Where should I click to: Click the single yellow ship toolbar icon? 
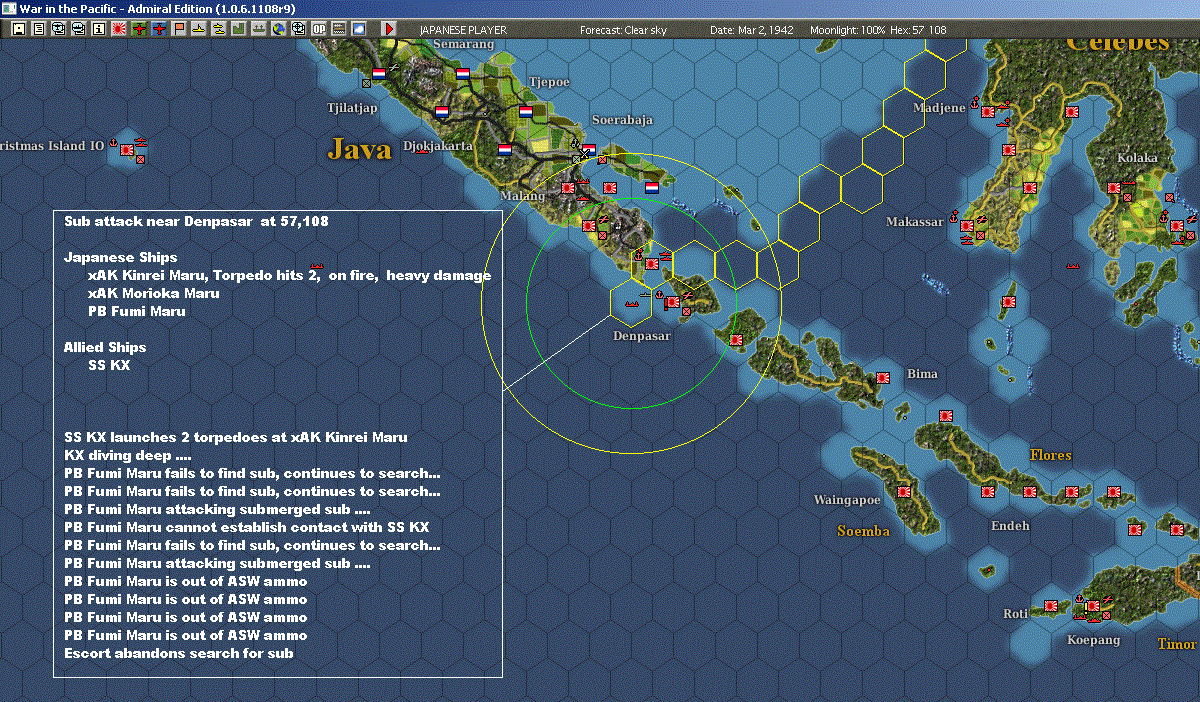pyautogui.click(x=198, y=30)
